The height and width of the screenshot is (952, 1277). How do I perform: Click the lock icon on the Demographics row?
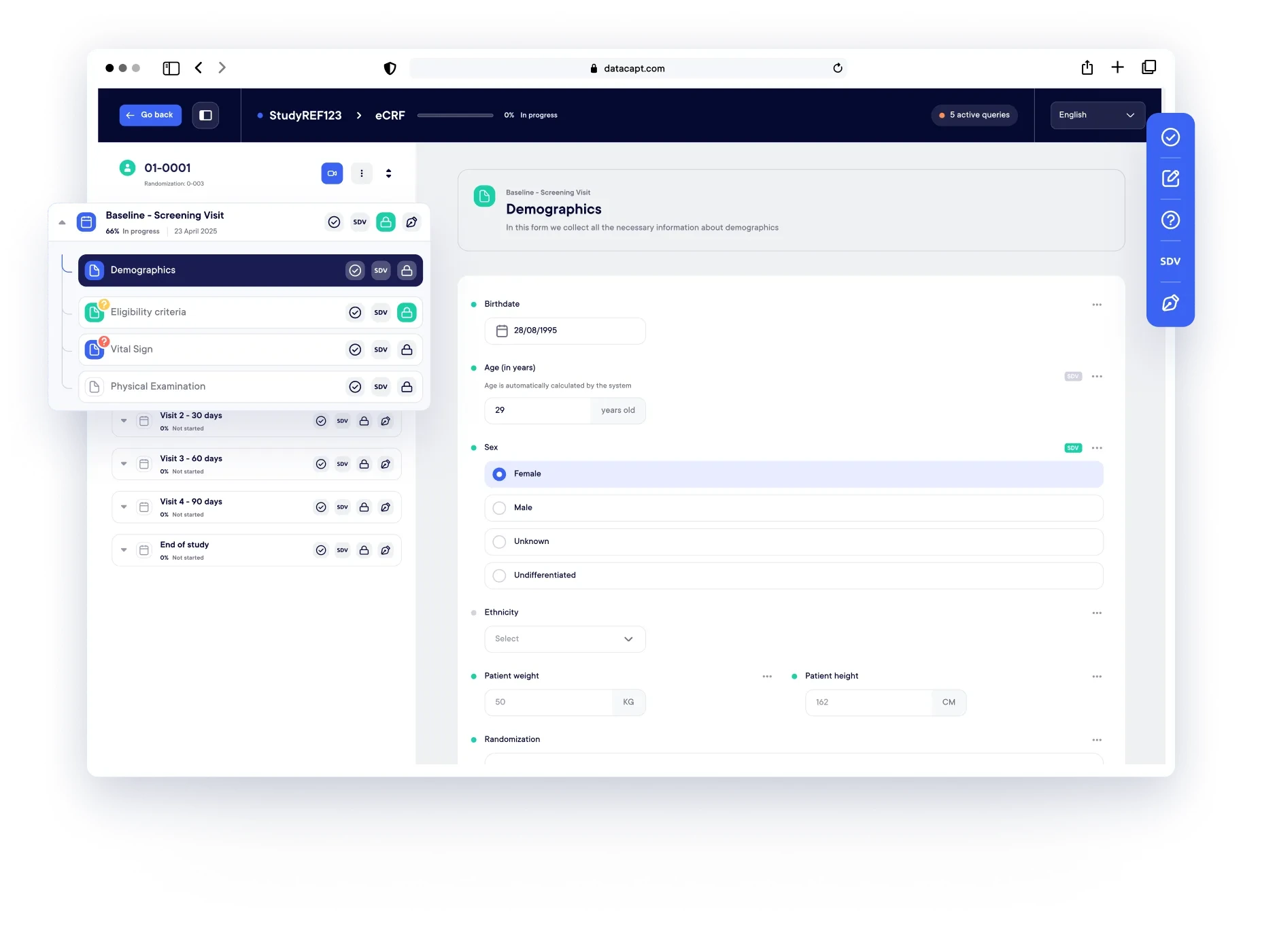407,271
